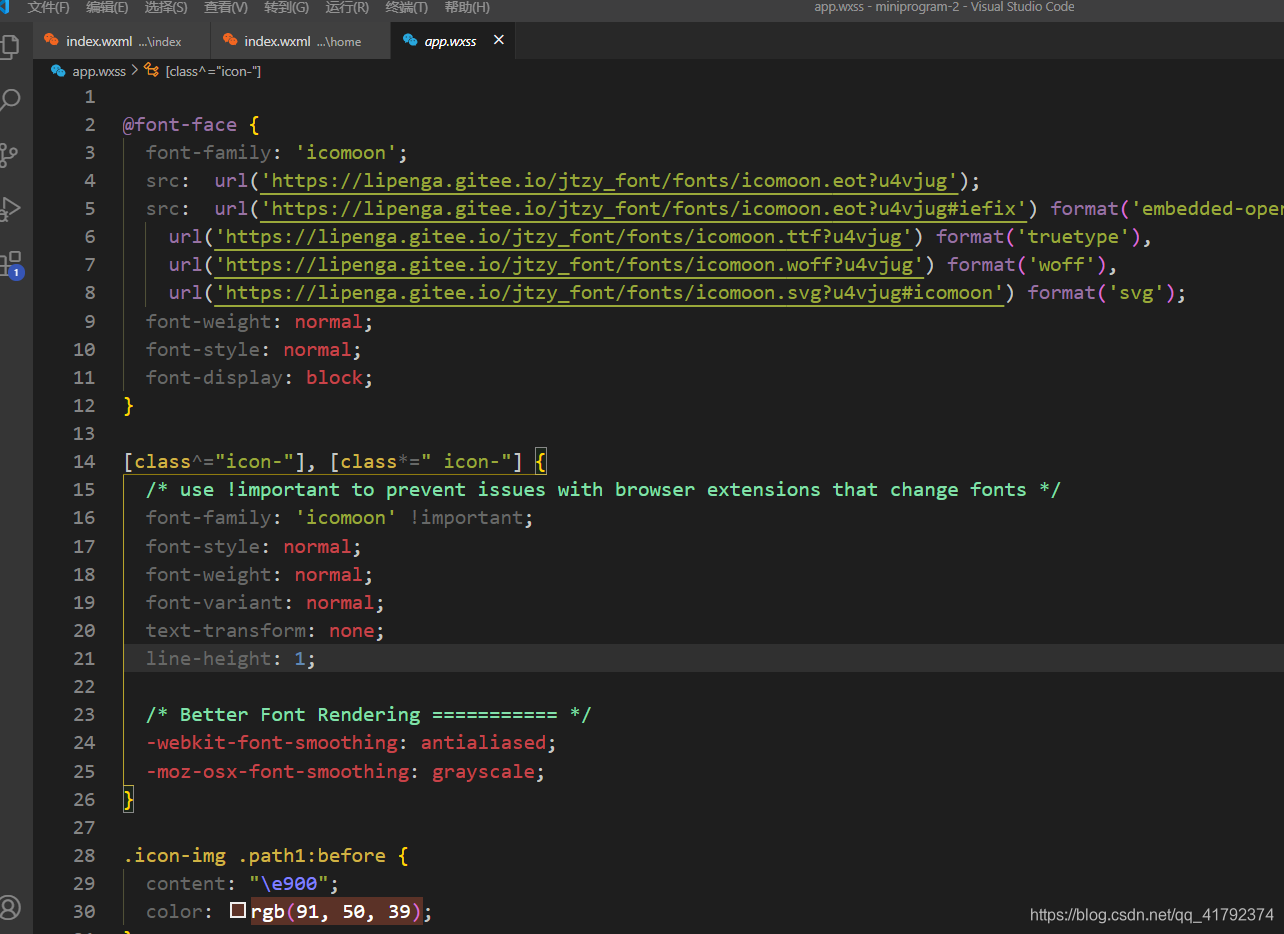Click format('woff') on line 7
The width and height of the screenshot is (1284, 934).
click(1027, 265)
